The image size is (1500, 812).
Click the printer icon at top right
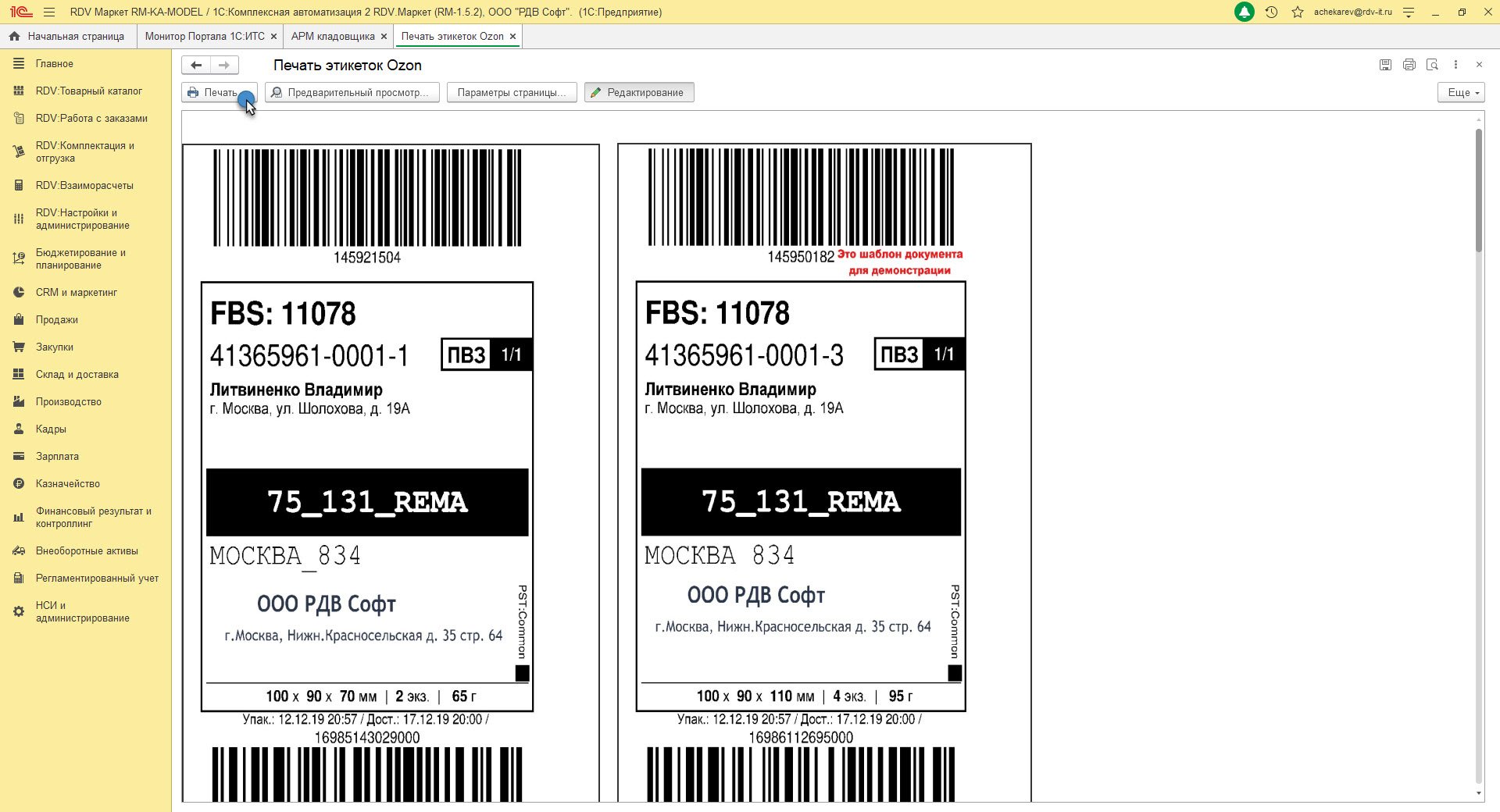(1409, 65)
